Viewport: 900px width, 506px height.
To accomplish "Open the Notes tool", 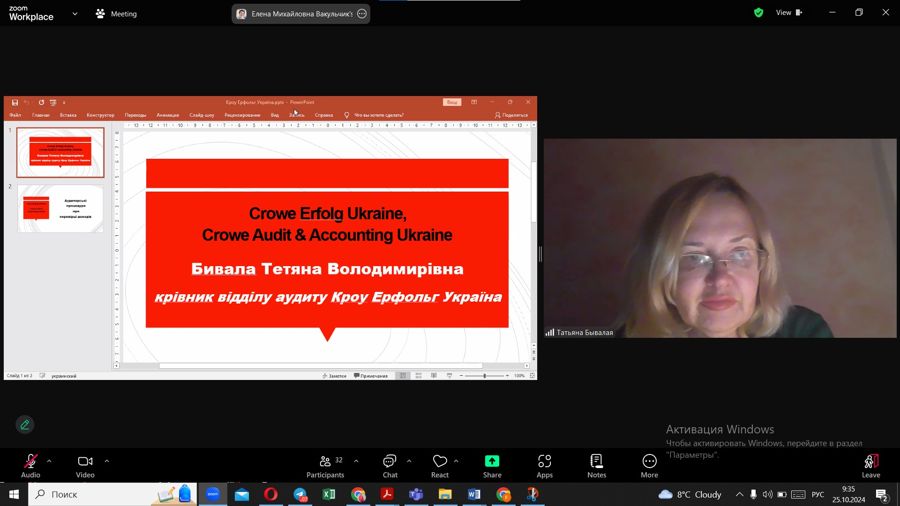I will (596, 465).
